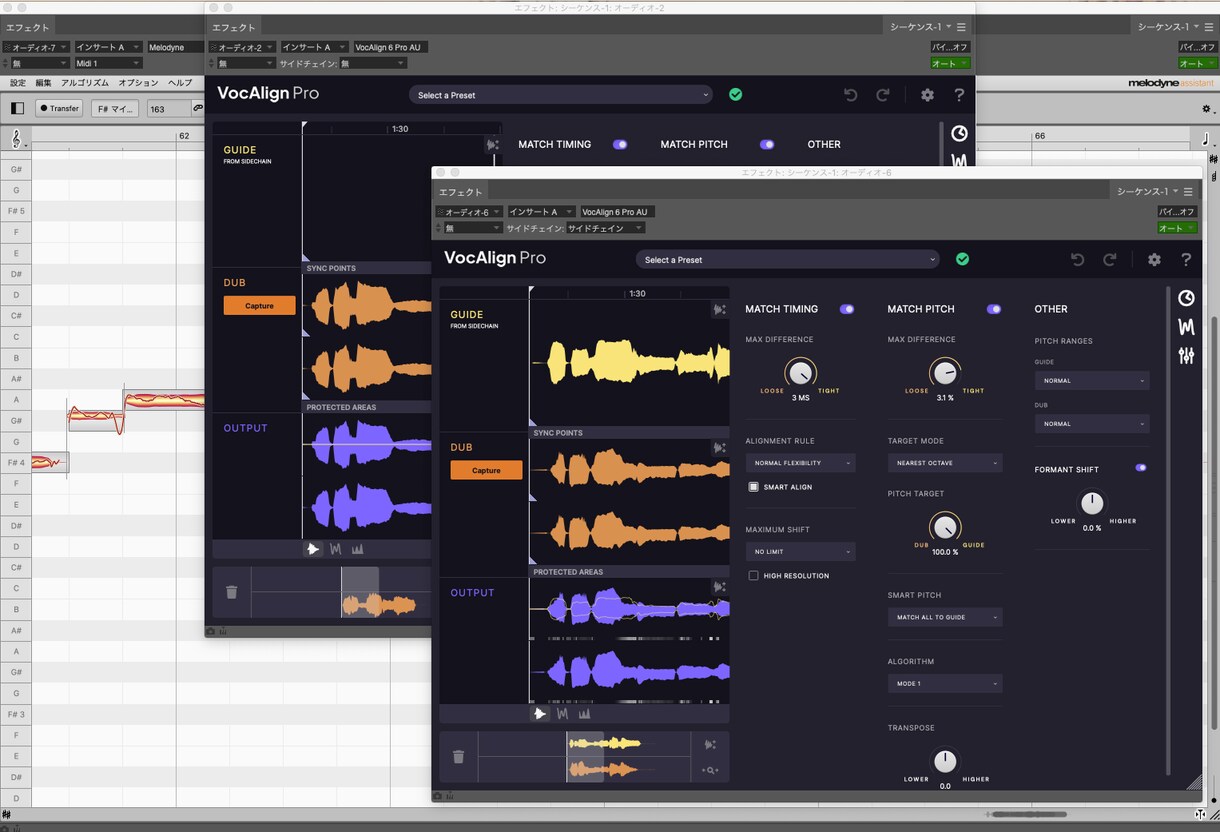Viewport: 1220px width, 832px height.
Task: Click オート button in front effect window
Action: click(x=1177, y=228)
